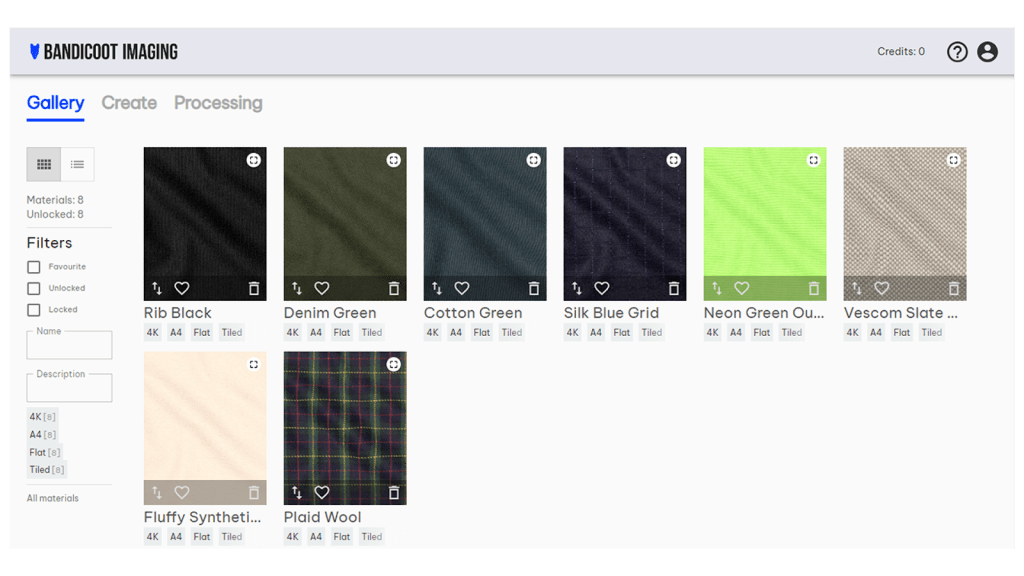This screenshot has width=1024, height=576.
Task: Filter by the Tiled tag in sidebar
Action: point(46,470)
